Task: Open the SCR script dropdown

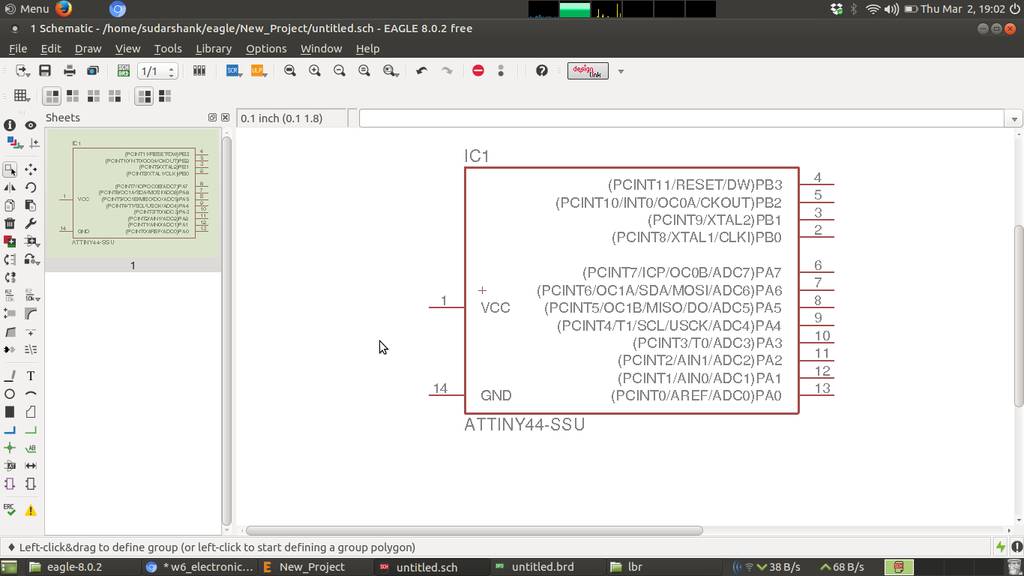Action: tap(233, 71)
